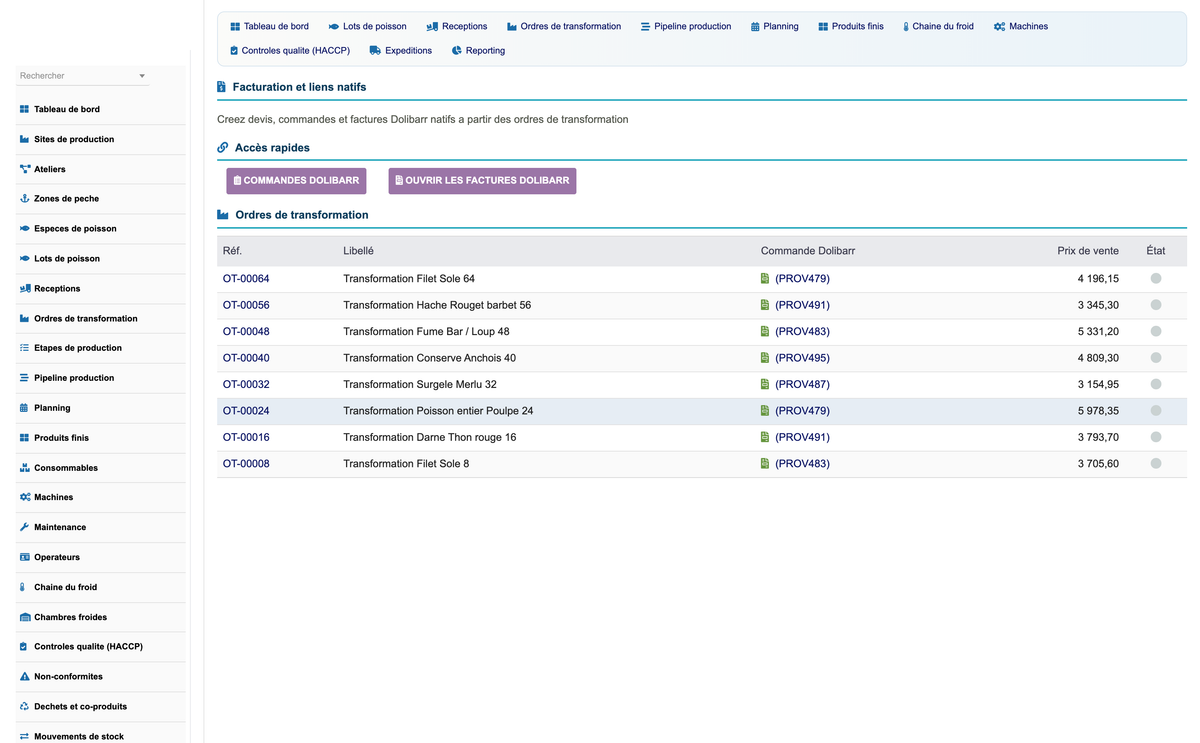Click the sidebar Produits finis icon
1200x743 pixels.
tap(24, 438)
